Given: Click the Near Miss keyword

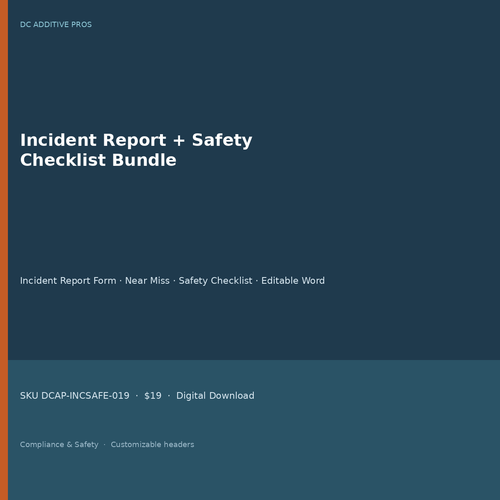Looking at the screenshot, I should [147, 281].
